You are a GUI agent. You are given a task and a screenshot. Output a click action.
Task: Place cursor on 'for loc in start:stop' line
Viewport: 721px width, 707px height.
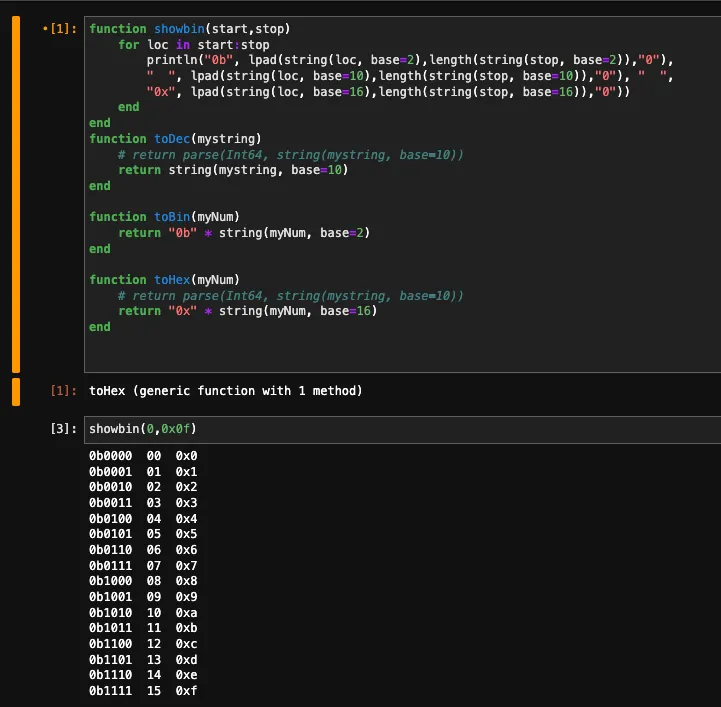coord(194,45)
